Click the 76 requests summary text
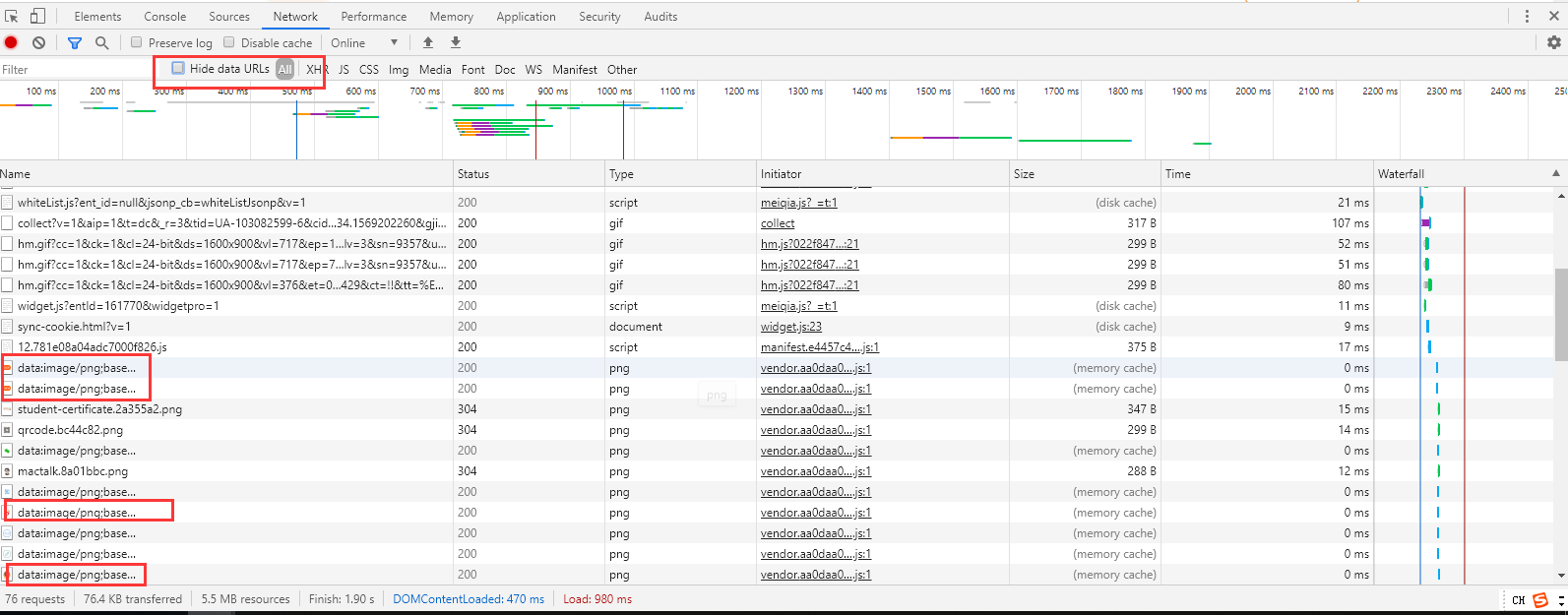The height and width of the screenshot is (615, 1568). point(35,599)
